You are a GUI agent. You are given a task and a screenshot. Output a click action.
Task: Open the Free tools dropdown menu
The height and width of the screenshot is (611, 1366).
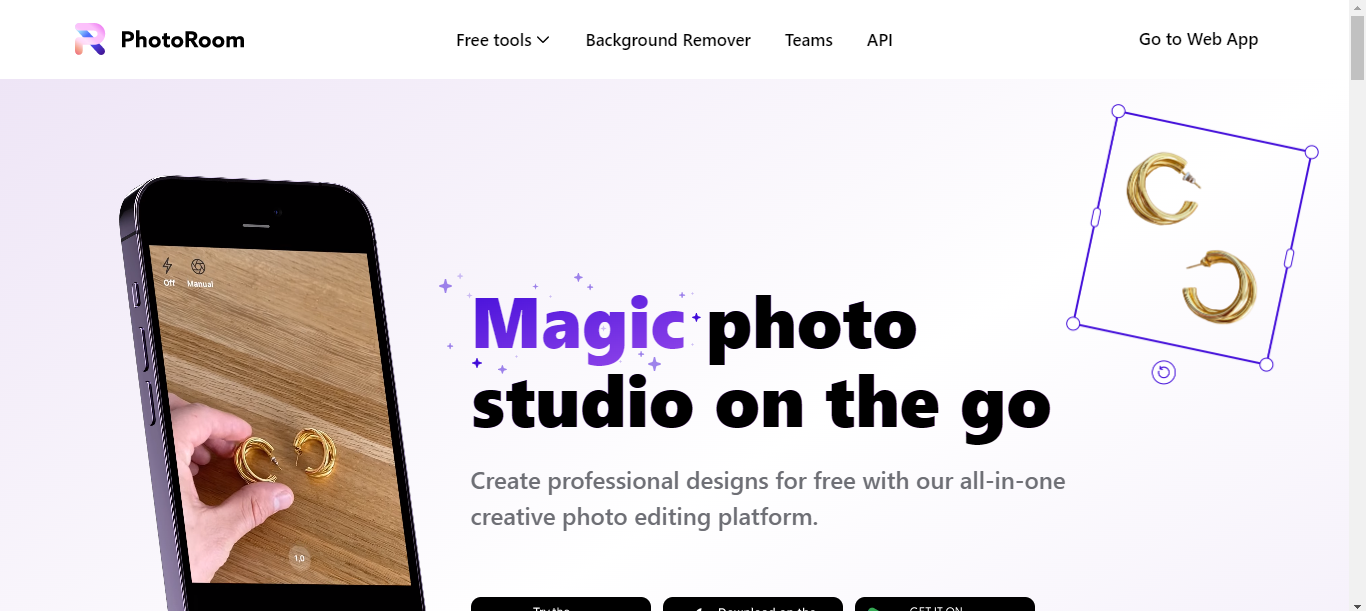503,40
